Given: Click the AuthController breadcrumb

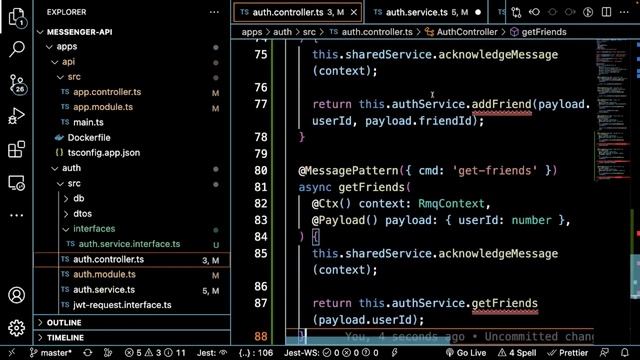Looking at the screenshot, I should click(x=467, y=32).
